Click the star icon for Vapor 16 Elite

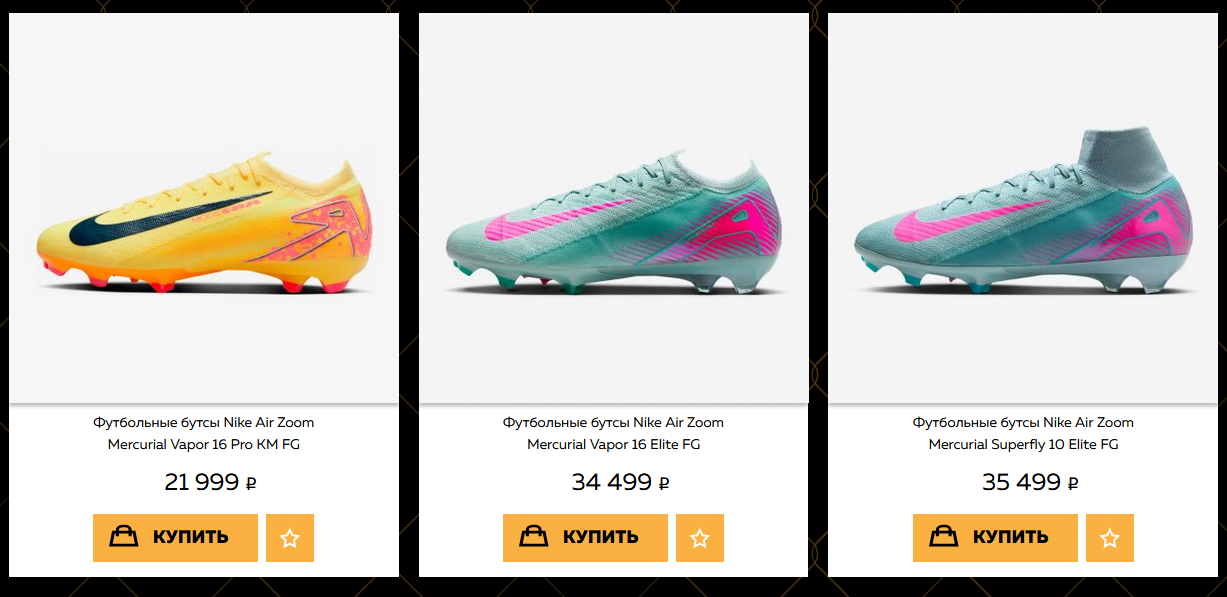tap(700, 538)
